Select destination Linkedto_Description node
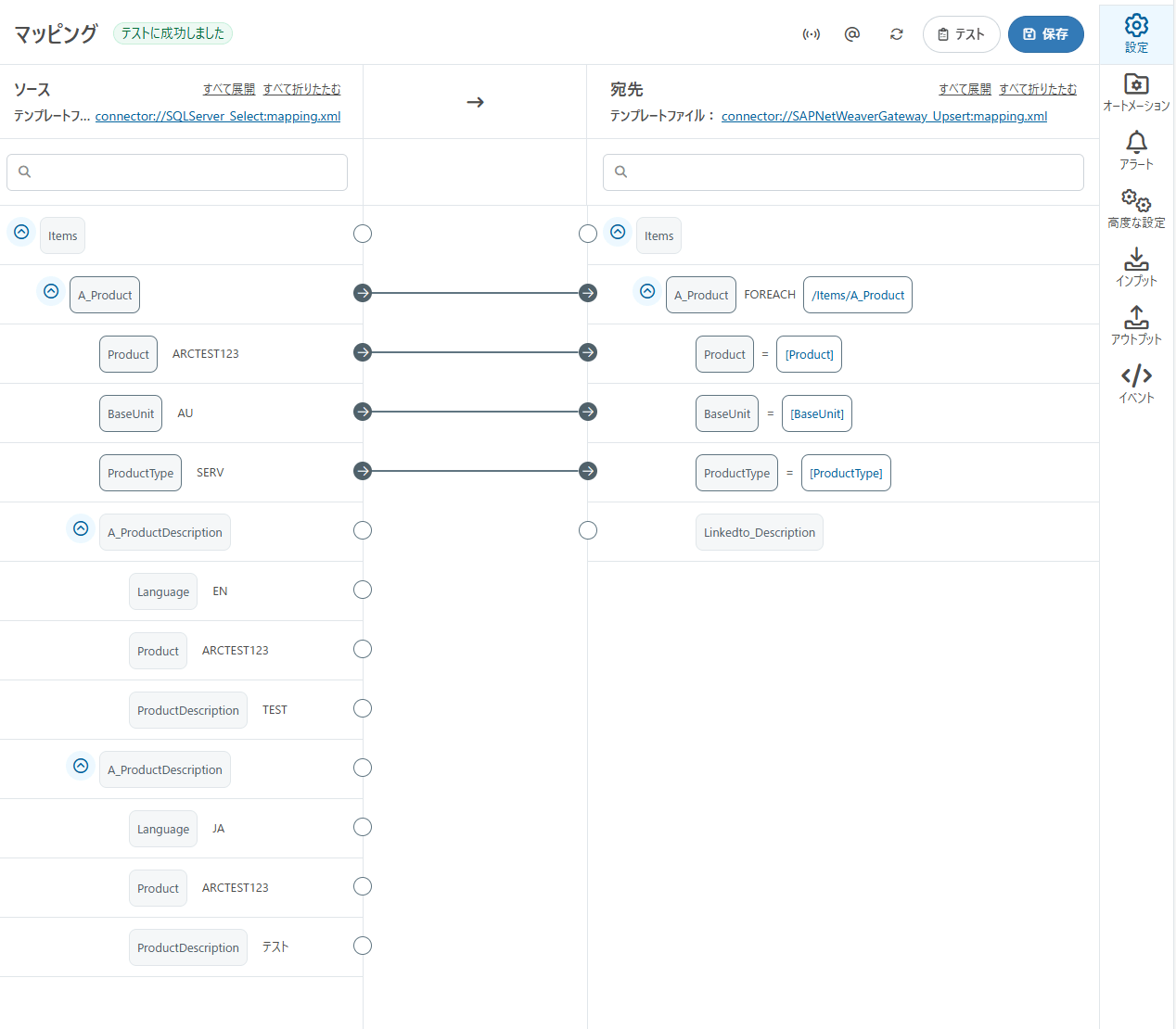Viewport: 1176px width, 1029px height. tap(760, 532)
